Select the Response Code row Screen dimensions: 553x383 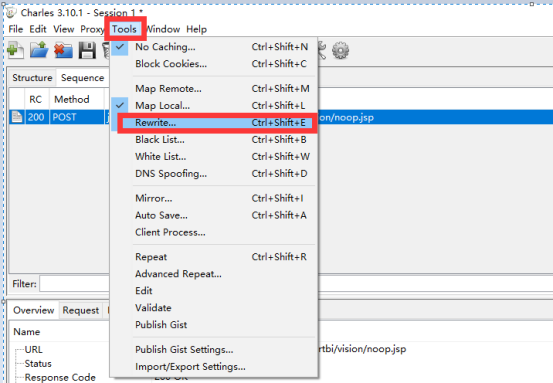pyautogui.click(x=60, y=377)
